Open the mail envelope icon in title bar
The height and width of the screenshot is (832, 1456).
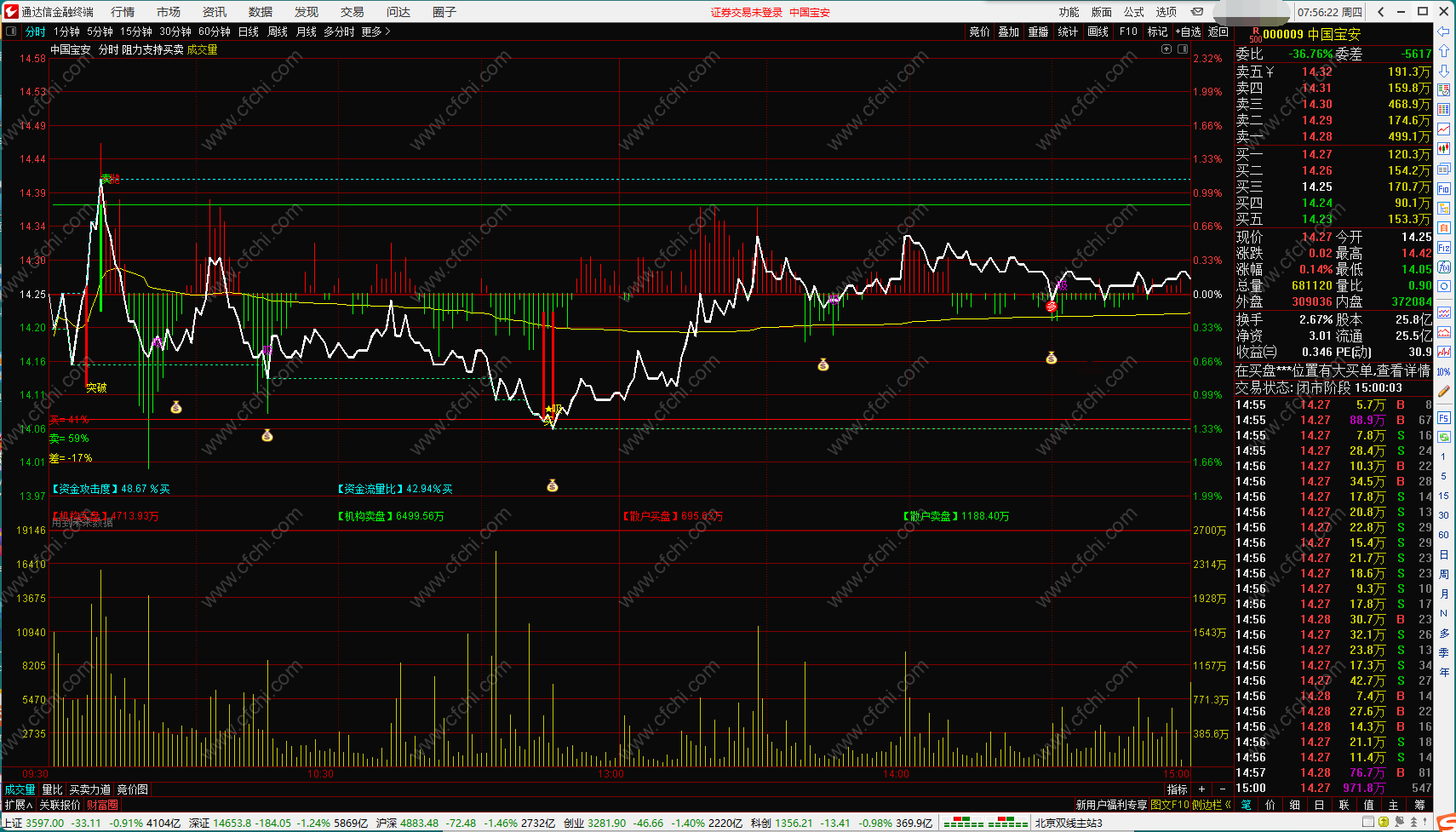coord(1197,12)
